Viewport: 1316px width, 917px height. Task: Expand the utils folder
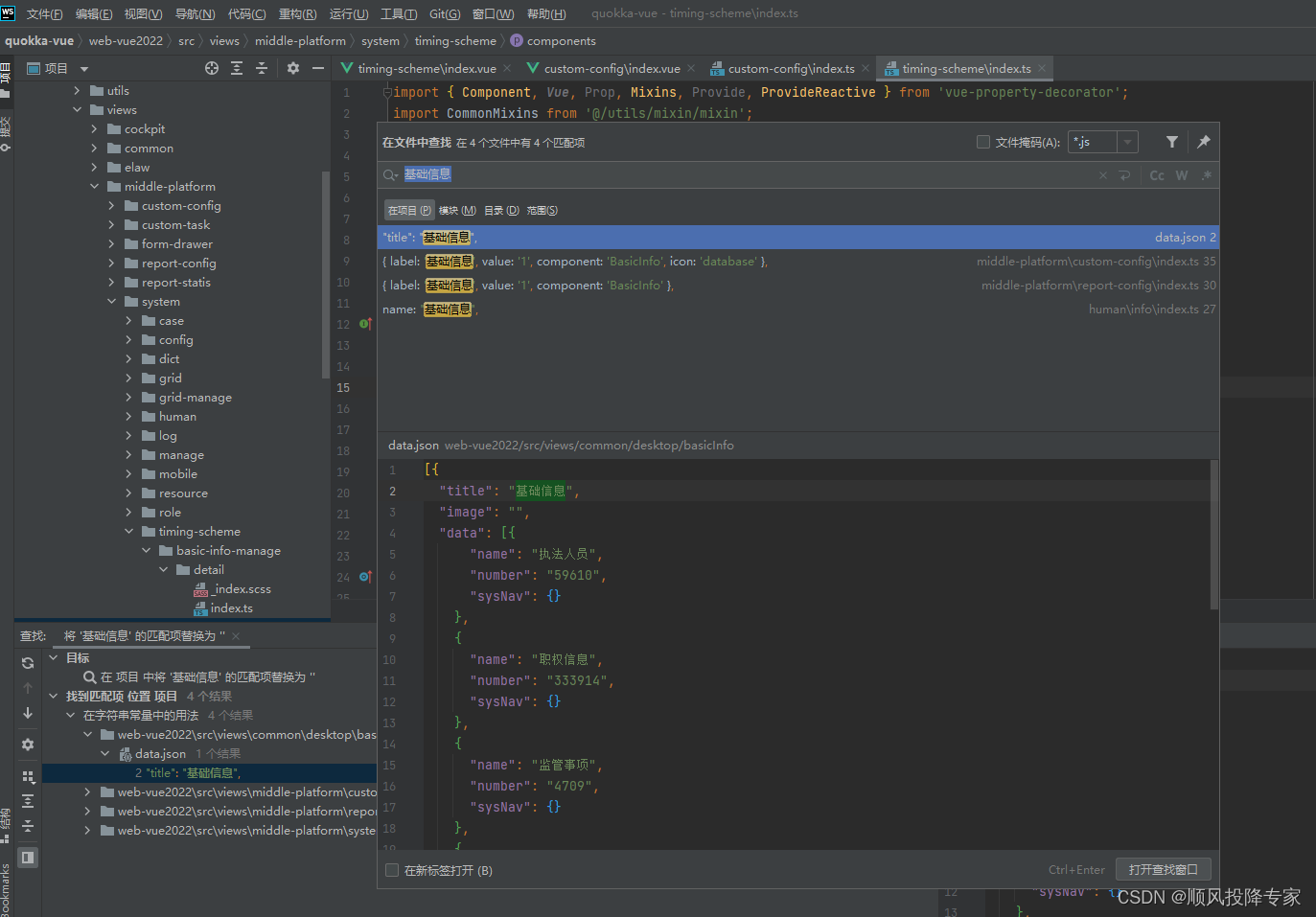pyautogui.click(x=77, y=91)
